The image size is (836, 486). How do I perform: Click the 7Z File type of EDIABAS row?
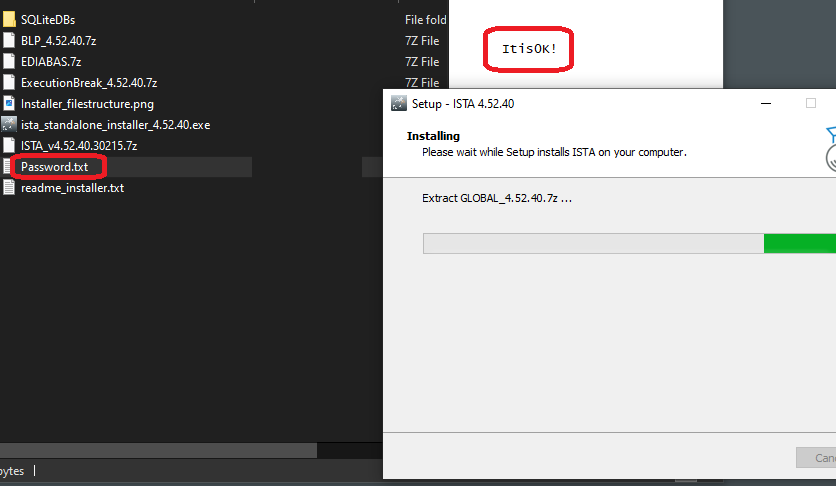pyautogui.click(x=422, y=62)
